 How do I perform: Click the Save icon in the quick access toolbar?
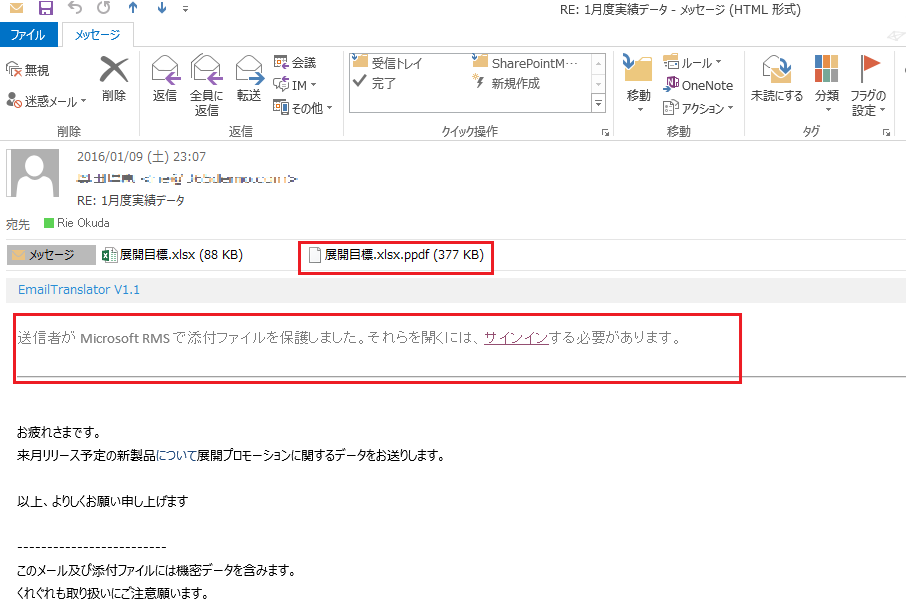click(46, 8)
